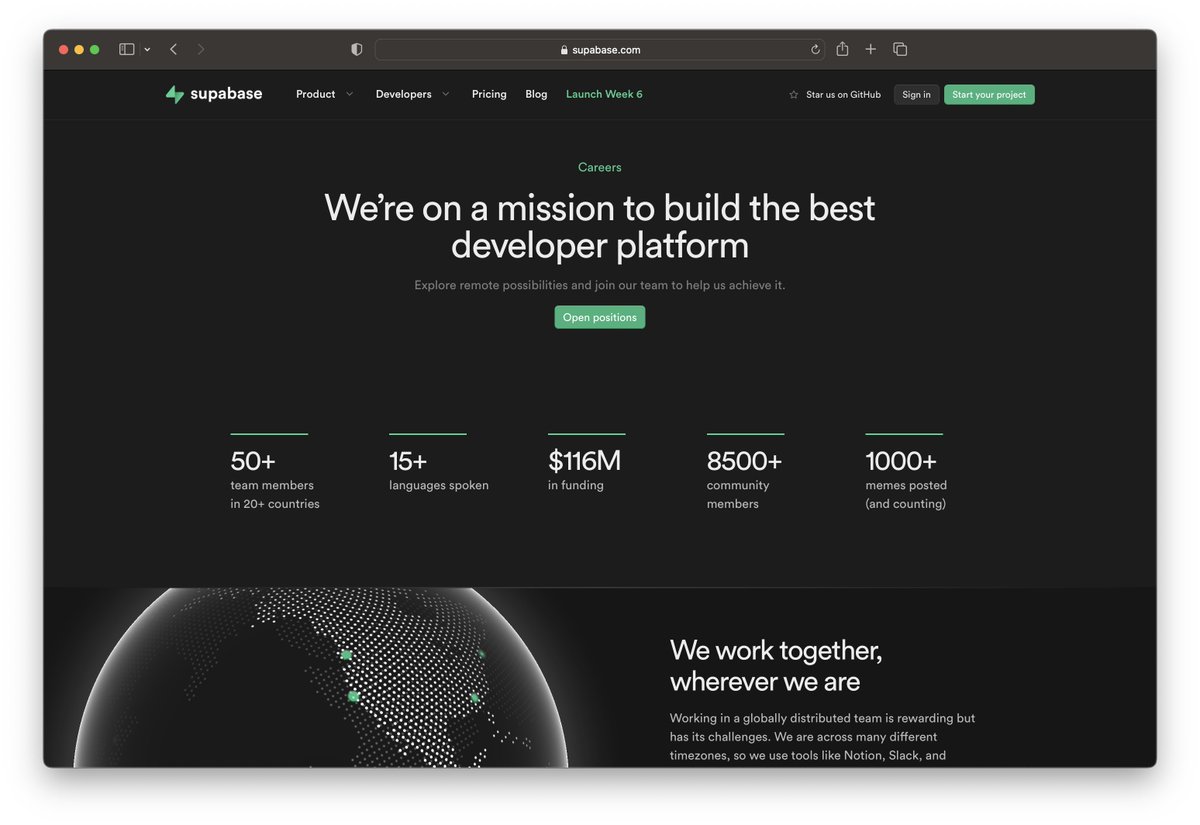Open Launch Week 6 link
The width and height of the screenshot is (1200, 825).
coord(604,94)
